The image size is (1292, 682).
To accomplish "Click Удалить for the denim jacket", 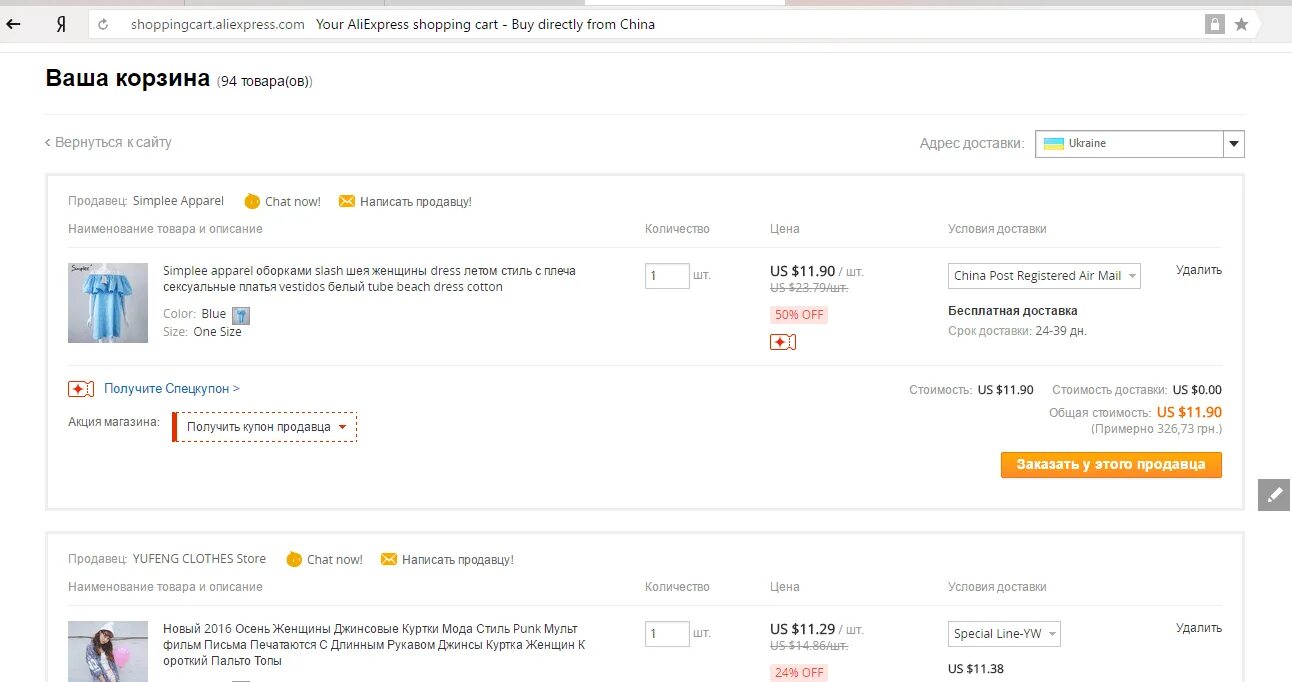I will coord(1199,628).
